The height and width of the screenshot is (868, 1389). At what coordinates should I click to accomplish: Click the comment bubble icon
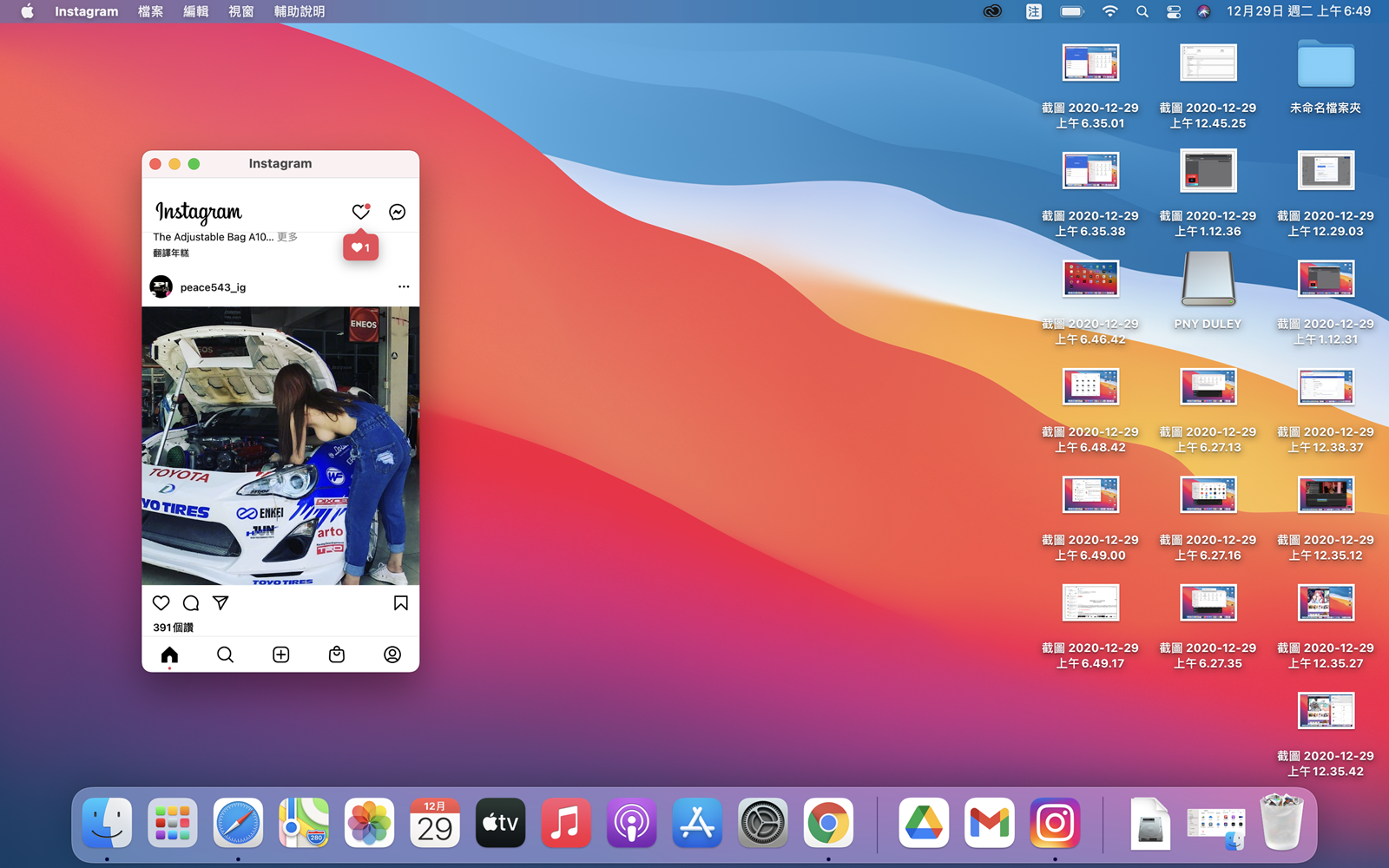191,602
